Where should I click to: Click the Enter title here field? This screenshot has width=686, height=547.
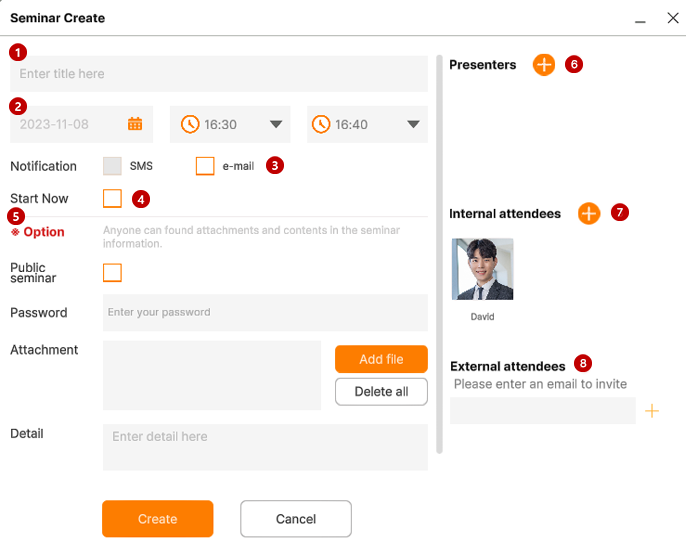219,74
